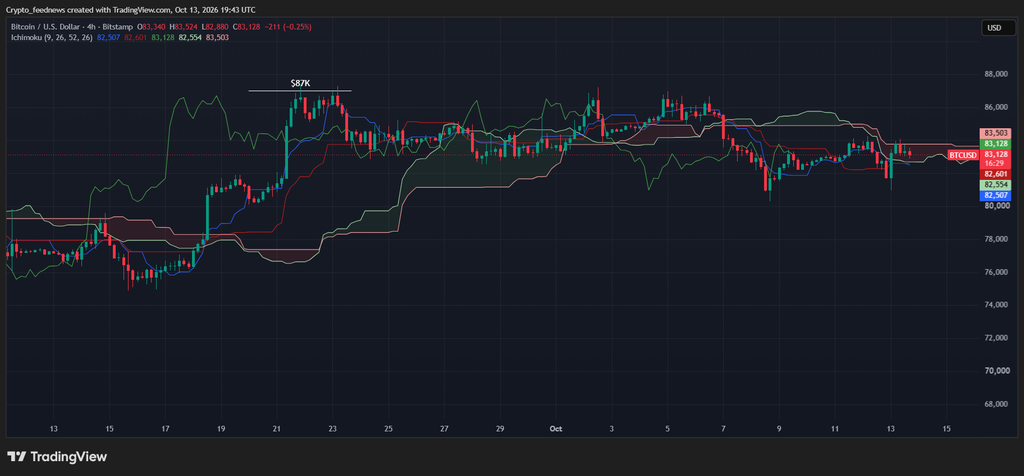This screenshot has height=476, width=1024.
Task: Click the 16:29 countdown timer tag
Action: (x=994, y=163)
